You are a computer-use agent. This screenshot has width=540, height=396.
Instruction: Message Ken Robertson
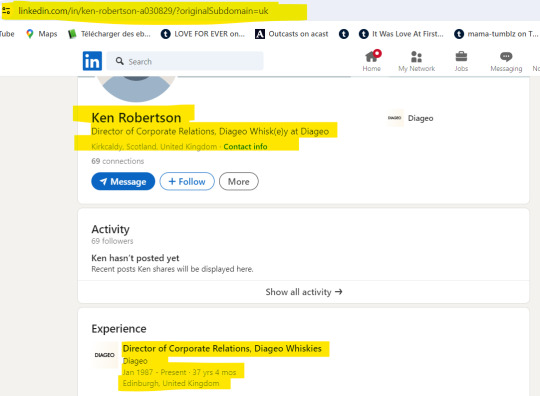point(123,181)
